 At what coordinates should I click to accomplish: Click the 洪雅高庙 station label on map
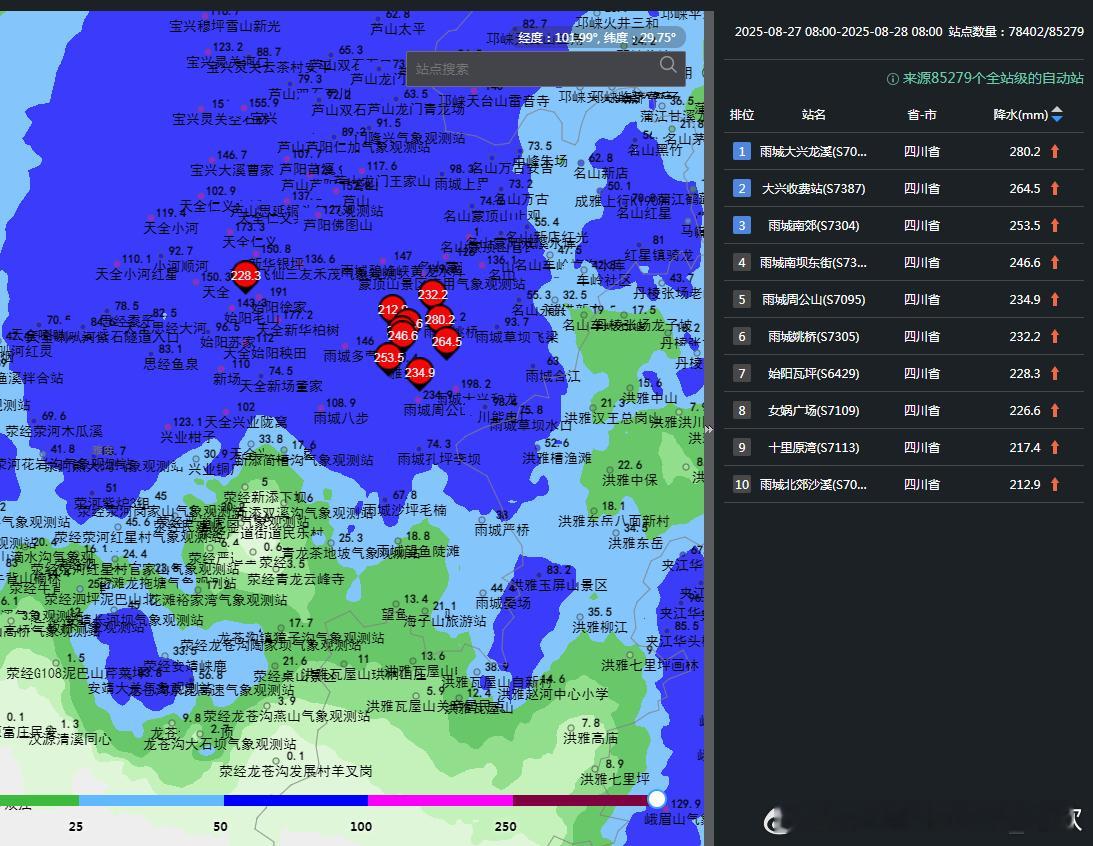click(x=590, y=737)
